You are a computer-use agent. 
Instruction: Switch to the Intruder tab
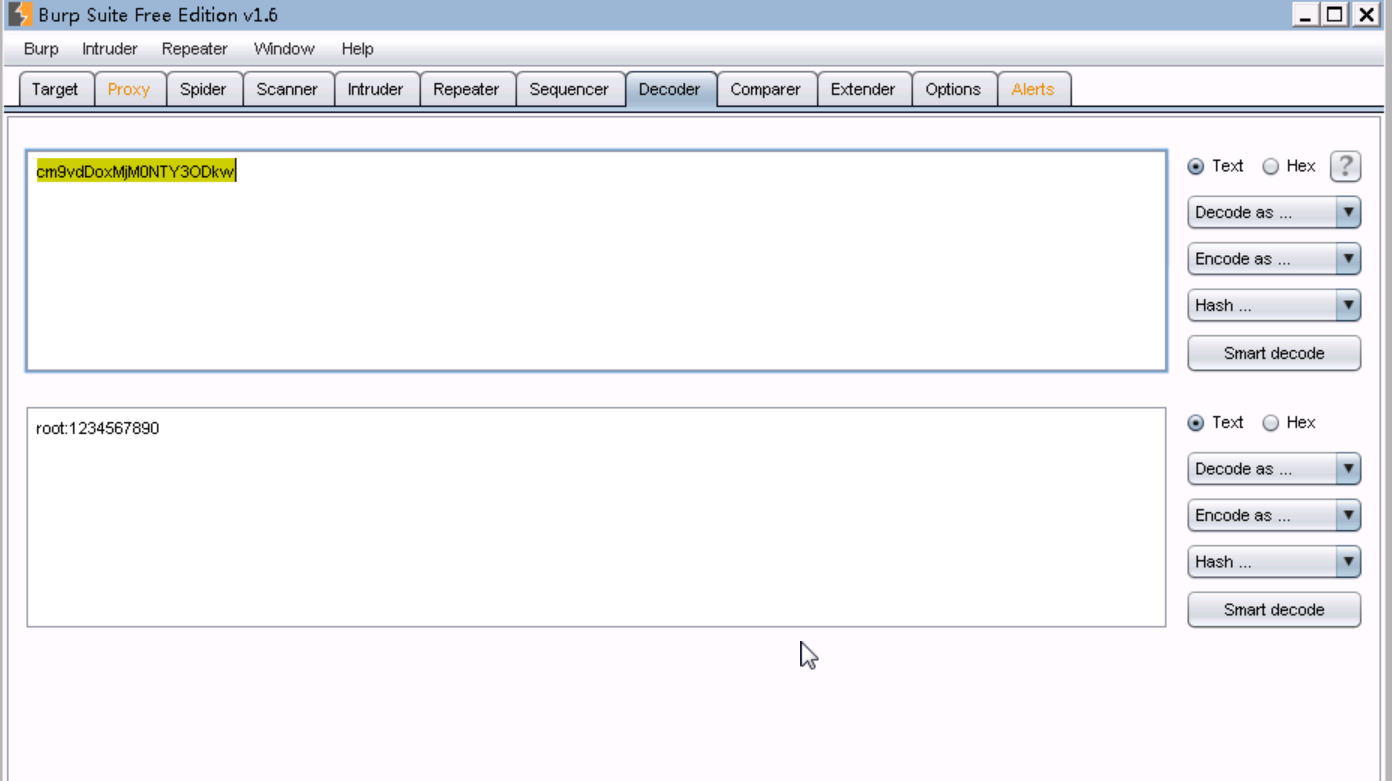pos(375,89)
